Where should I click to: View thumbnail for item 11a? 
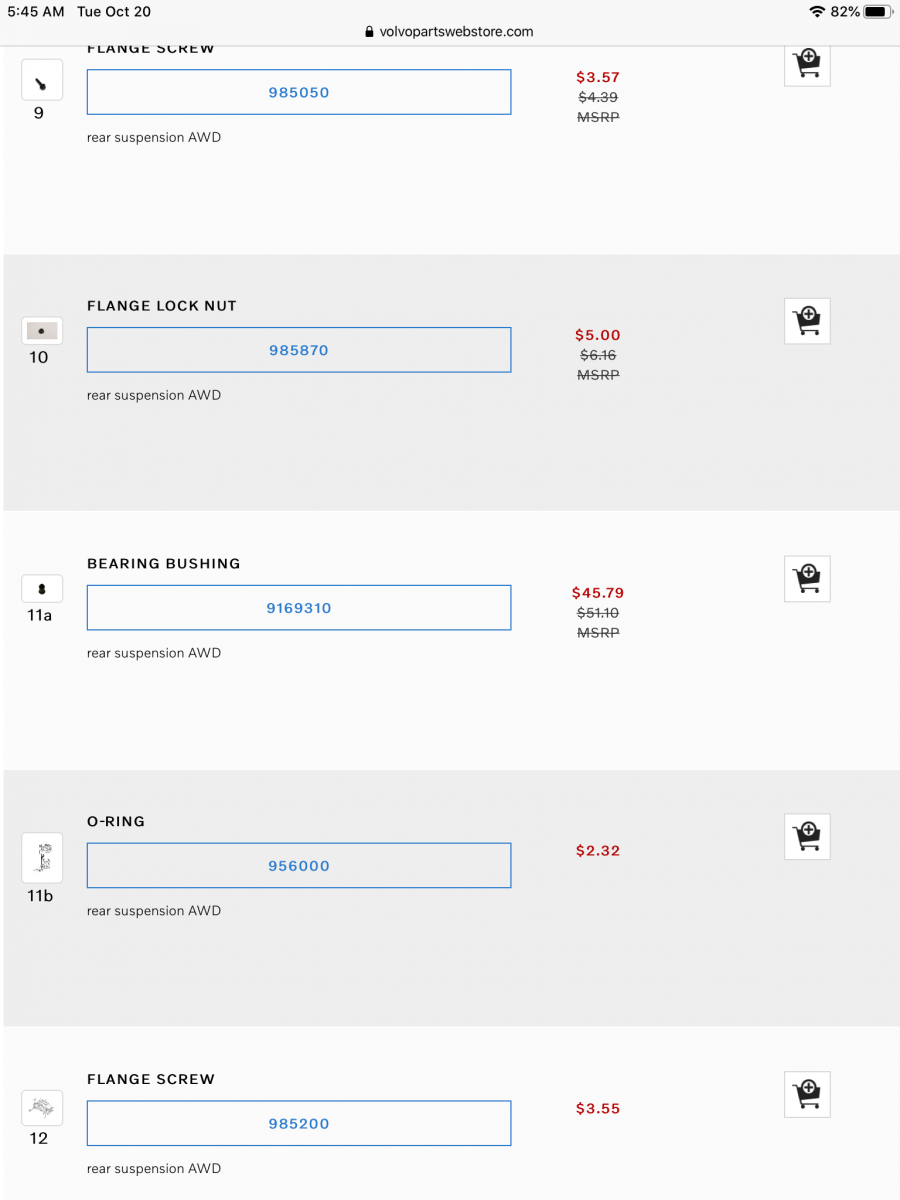coord(42,589)
